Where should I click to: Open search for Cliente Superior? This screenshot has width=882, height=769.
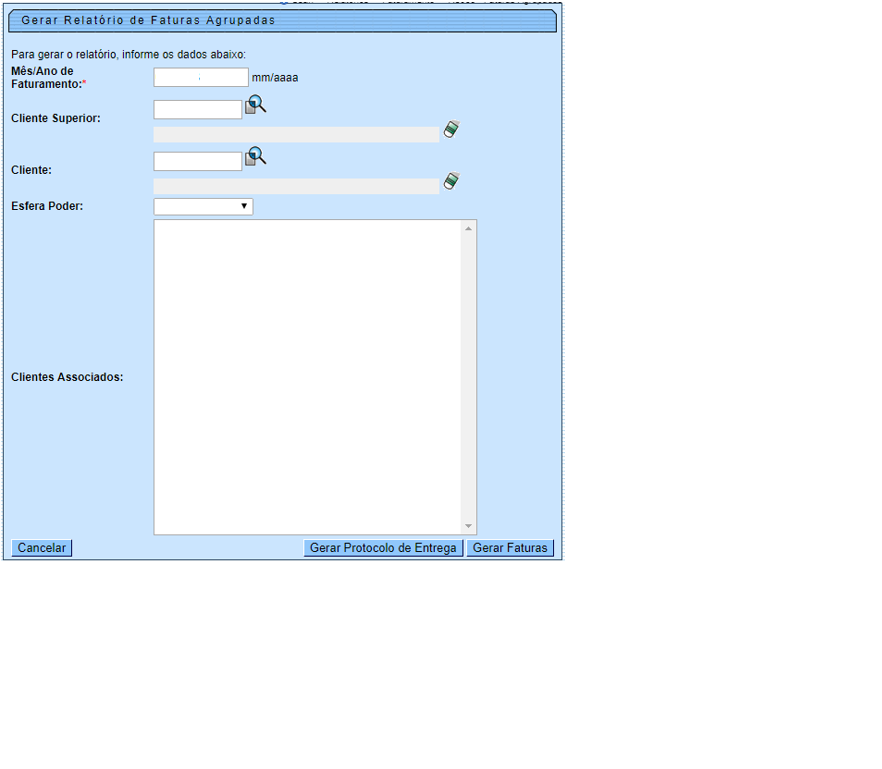(255, 105)
